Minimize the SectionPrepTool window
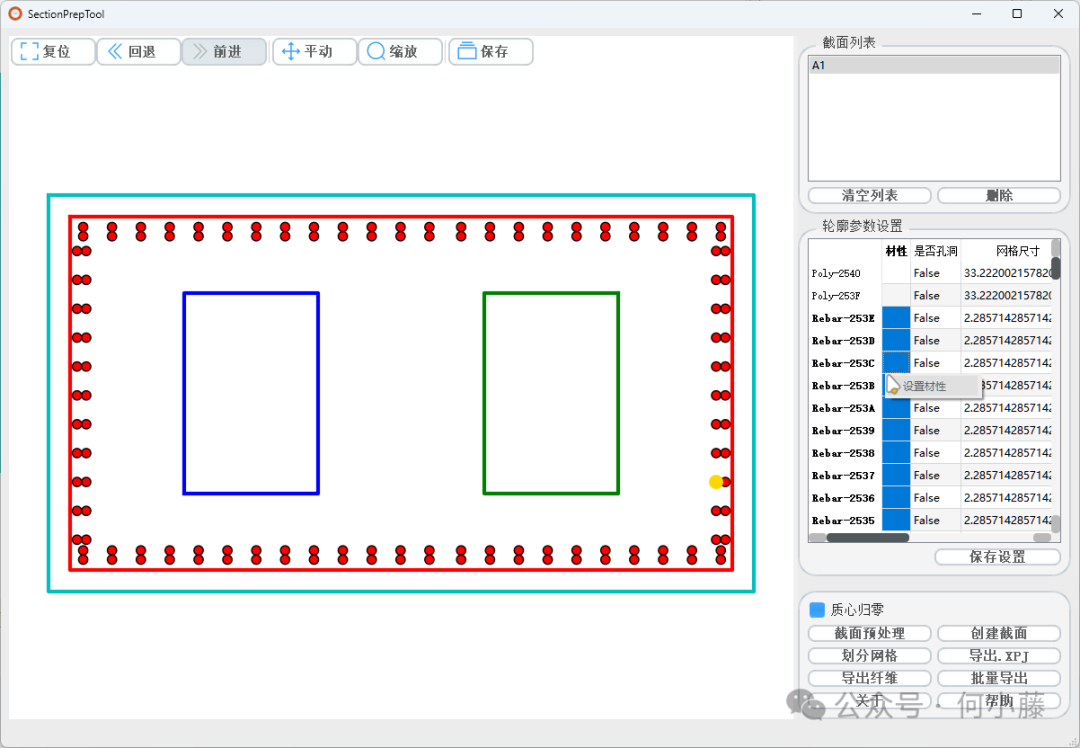The height and width of the screenshot is (748, 1080). tap(976, 14)
